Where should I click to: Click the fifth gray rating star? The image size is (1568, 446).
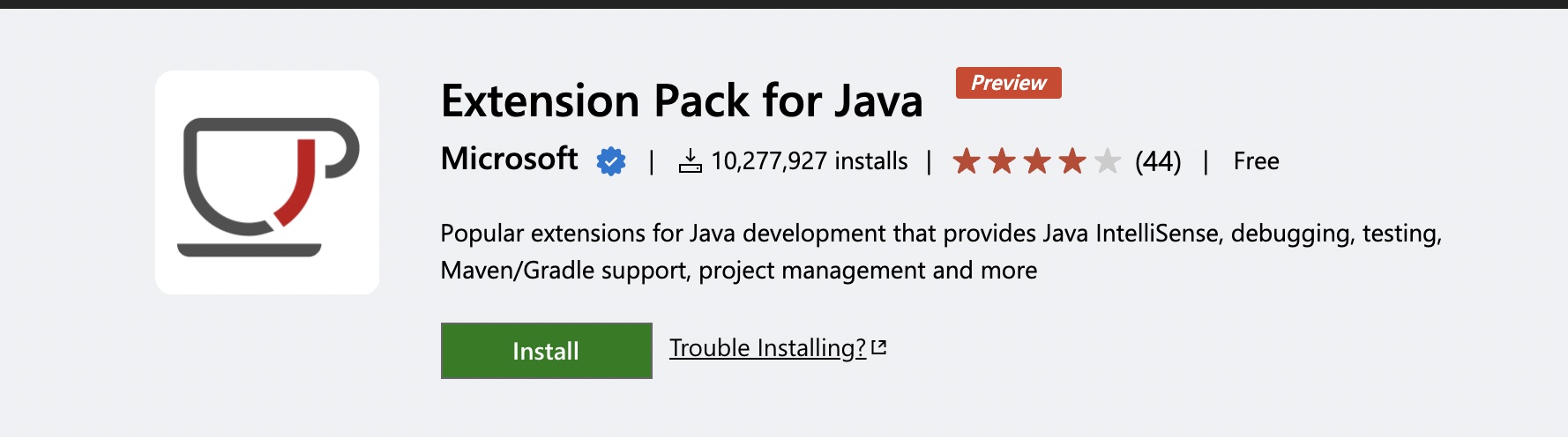coord(1107,161)
